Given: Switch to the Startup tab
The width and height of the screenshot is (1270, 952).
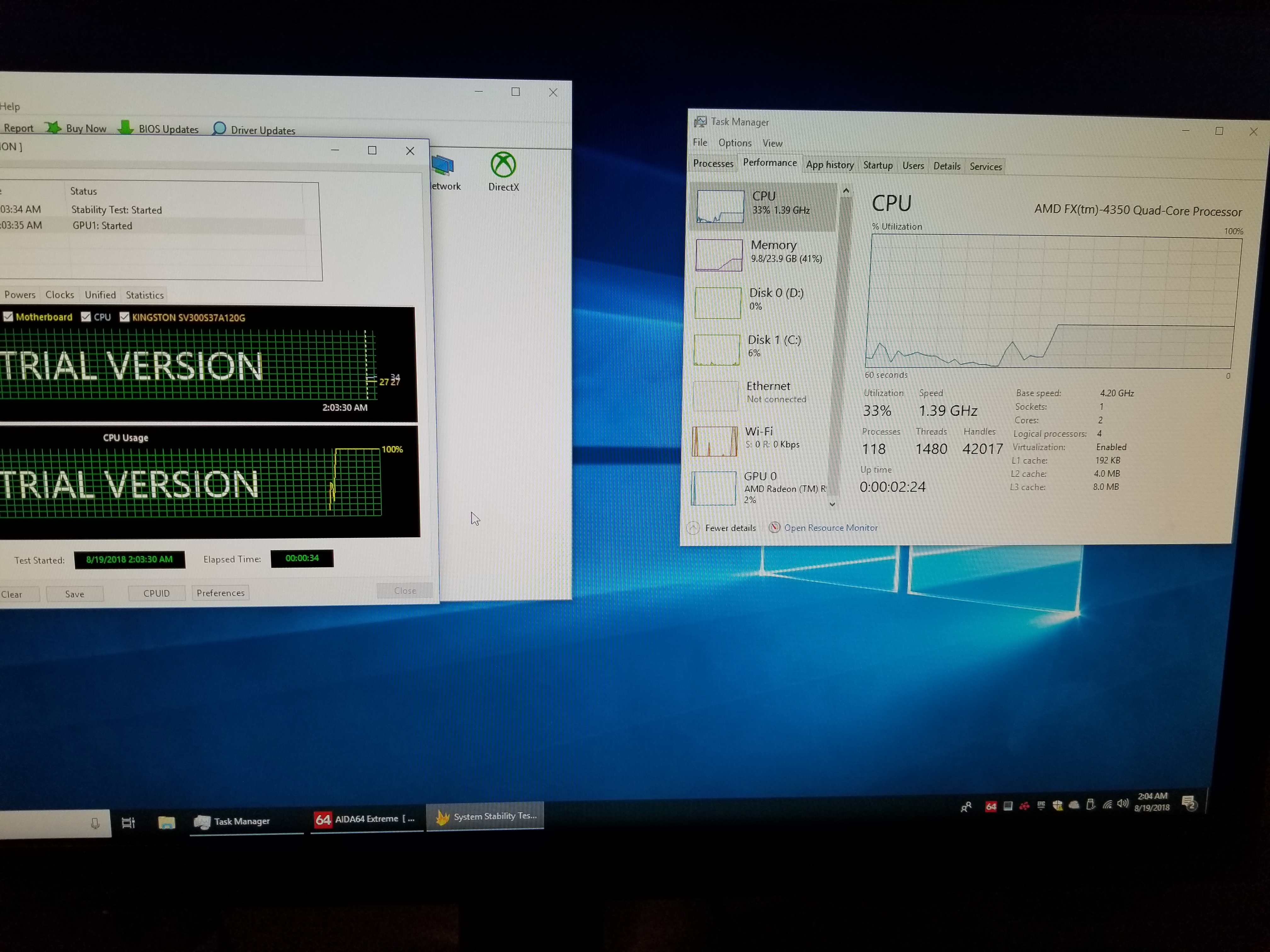Looking at the screenshot, I should pos(878,165).
